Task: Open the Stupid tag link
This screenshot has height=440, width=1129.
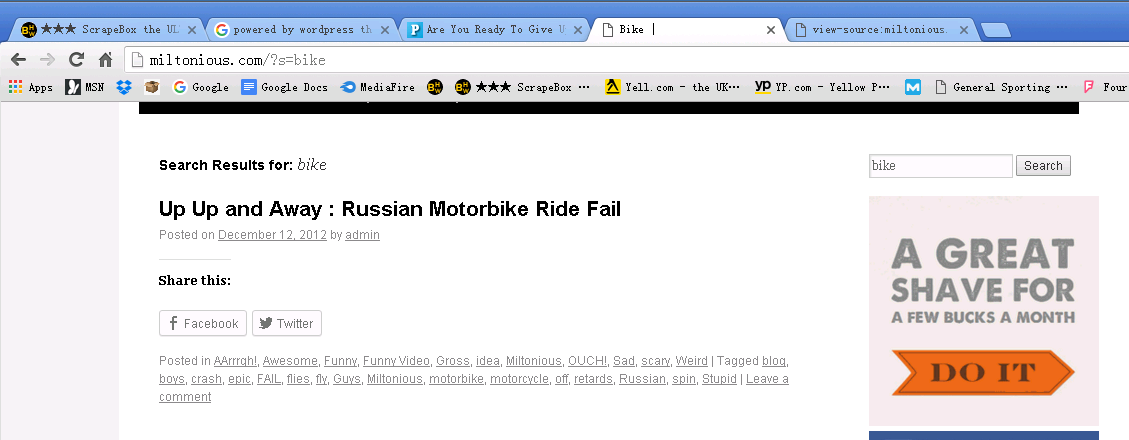Action: click(719, 379)
